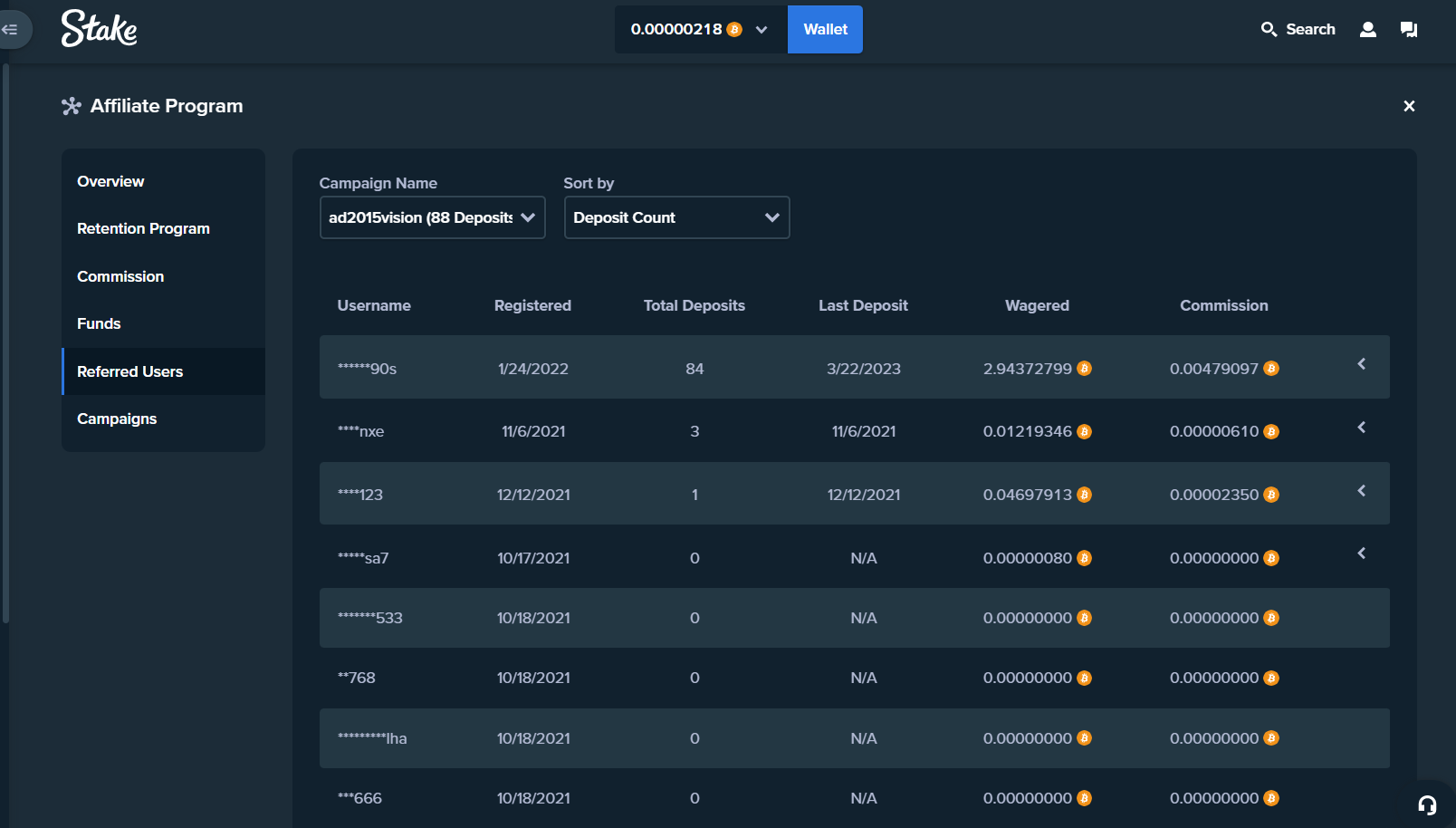Open the Overview section
Screen dimensions: 1456x828
coord(110,181)
